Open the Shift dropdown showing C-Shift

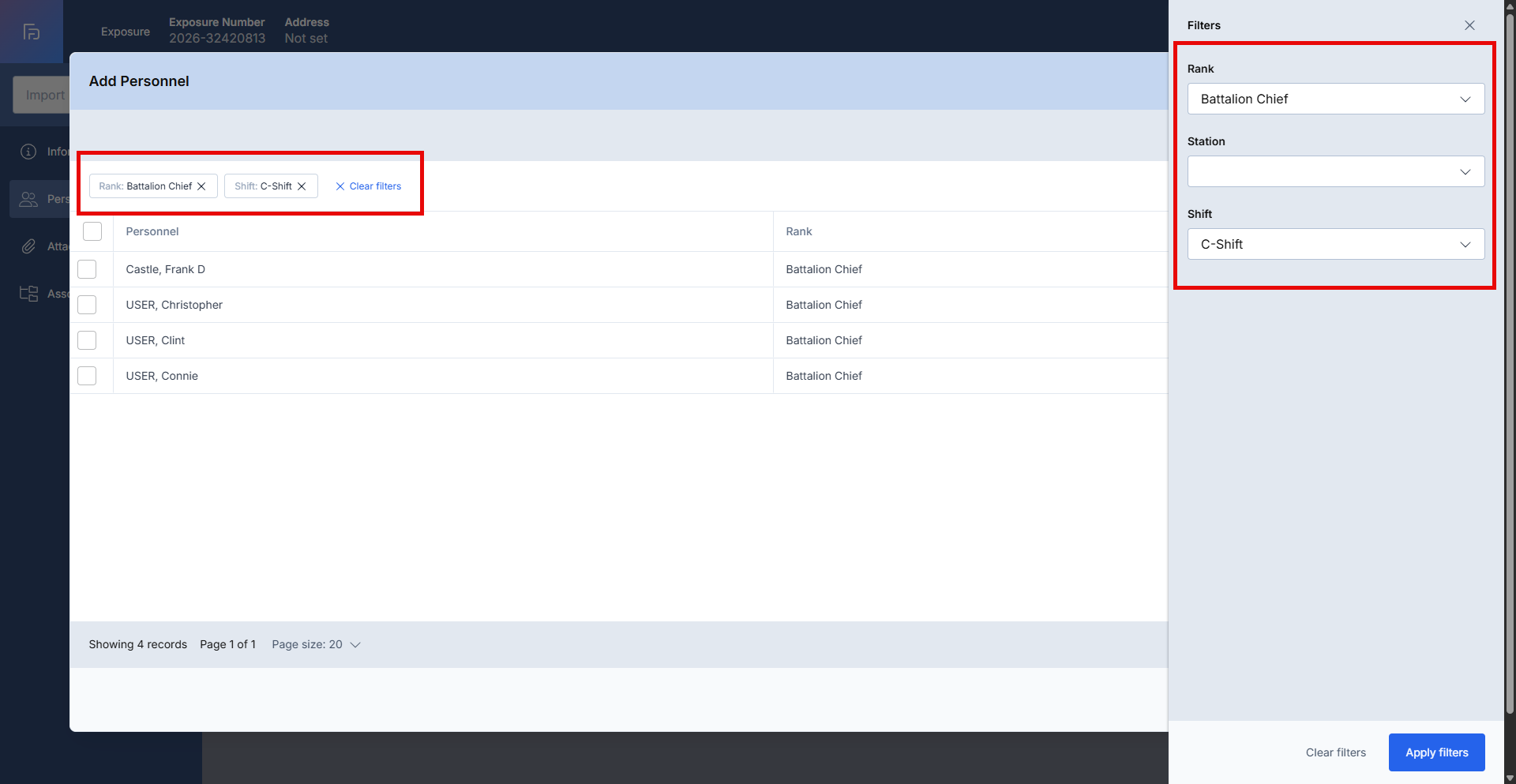(1335, 245)
